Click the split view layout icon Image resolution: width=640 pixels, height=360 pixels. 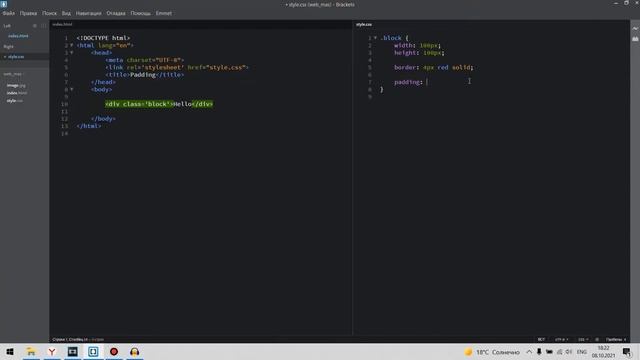pyautogui.click(x=43, y=26)
